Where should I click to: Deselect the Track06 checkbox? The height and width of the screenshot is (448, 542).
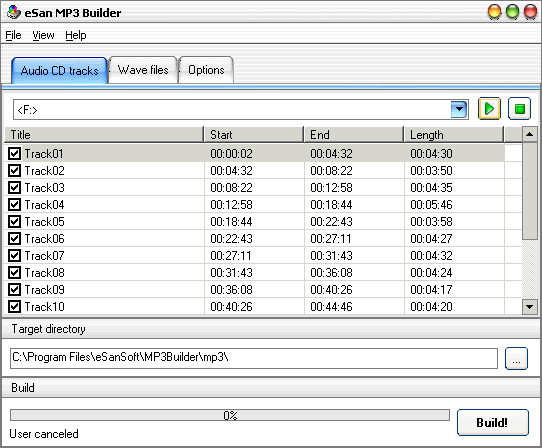[14, 238]
